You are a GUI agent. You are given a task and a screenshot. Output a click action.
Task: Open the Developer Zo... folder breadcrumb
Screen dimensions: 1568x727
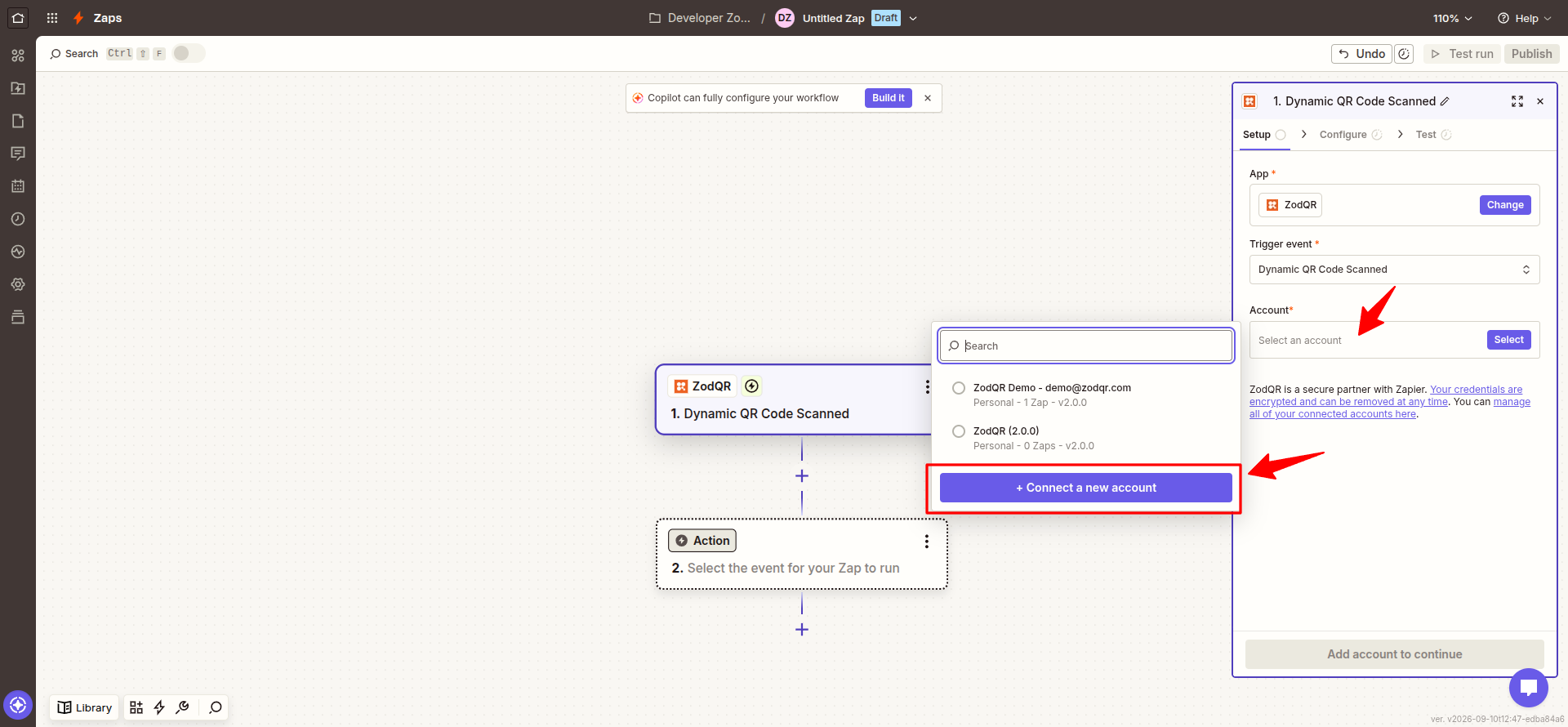click(699, 18)
